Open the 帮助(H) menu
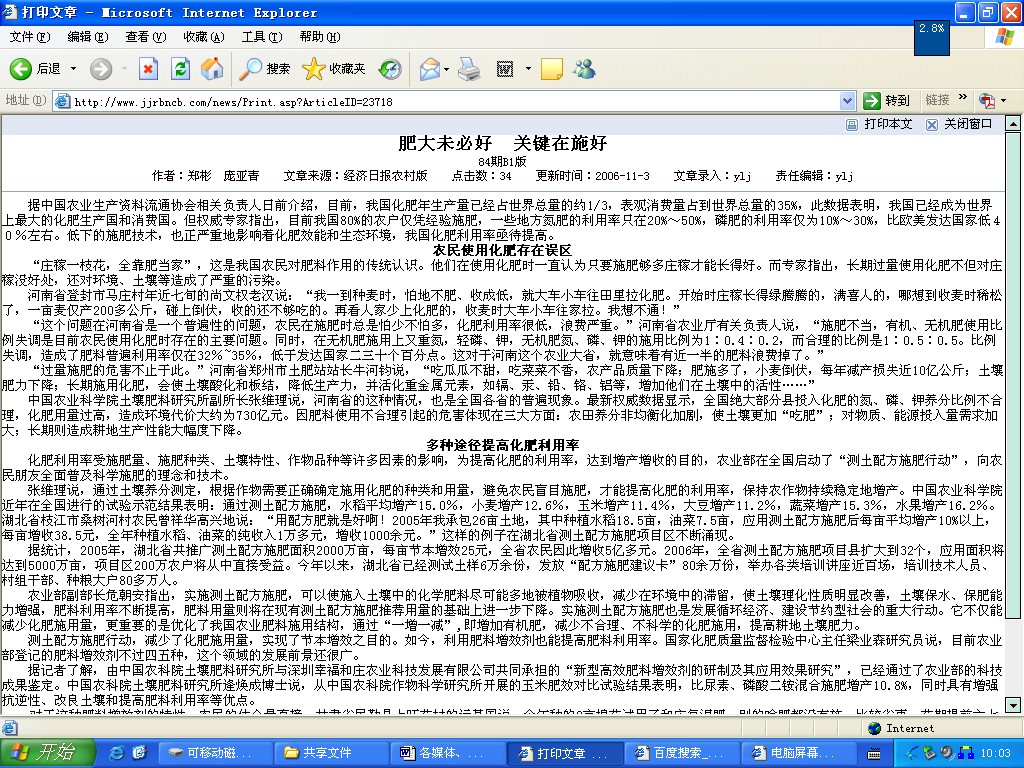 click(x=320, y=37)
